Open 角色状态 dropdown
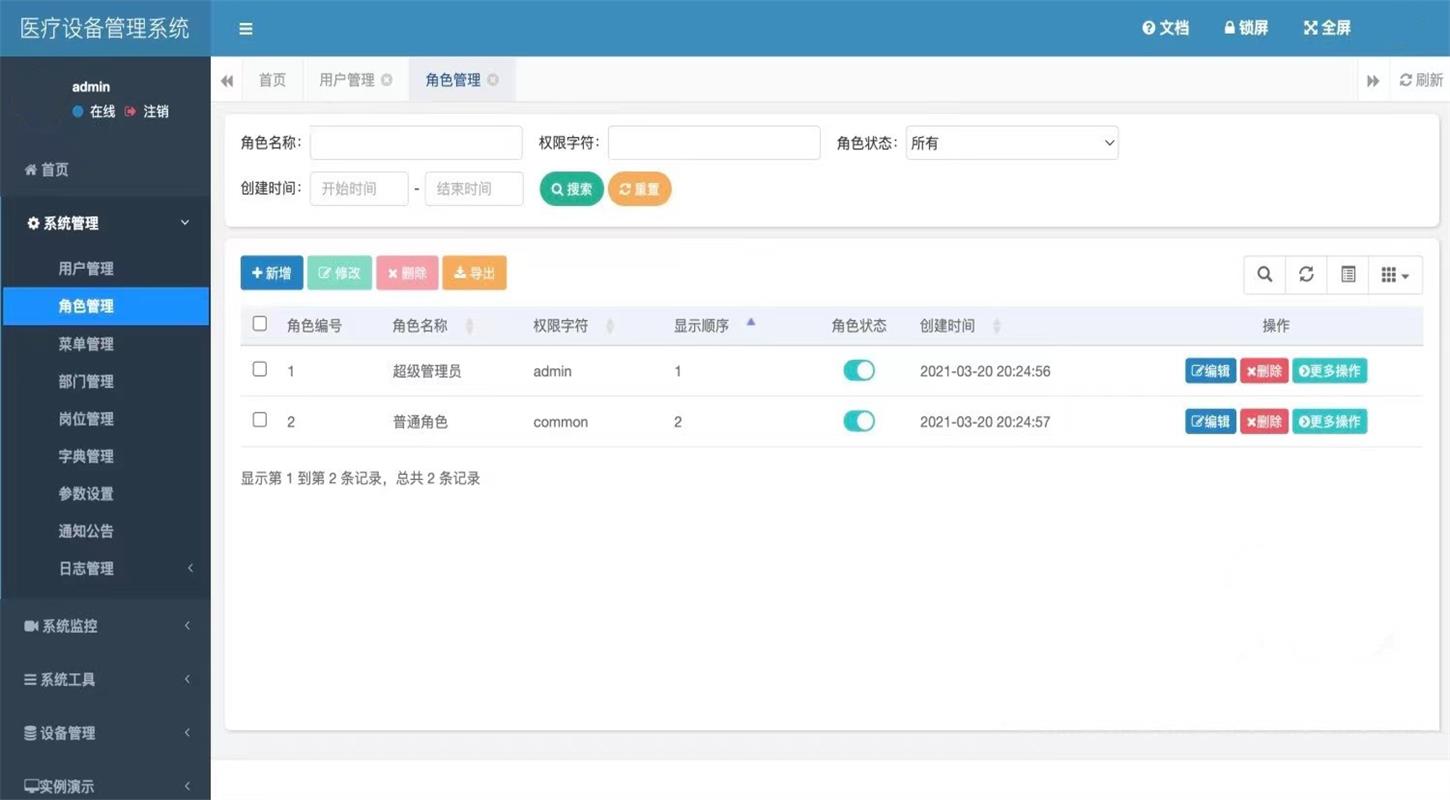Screen dimensions: 1450x800 tap(1012, 143)
